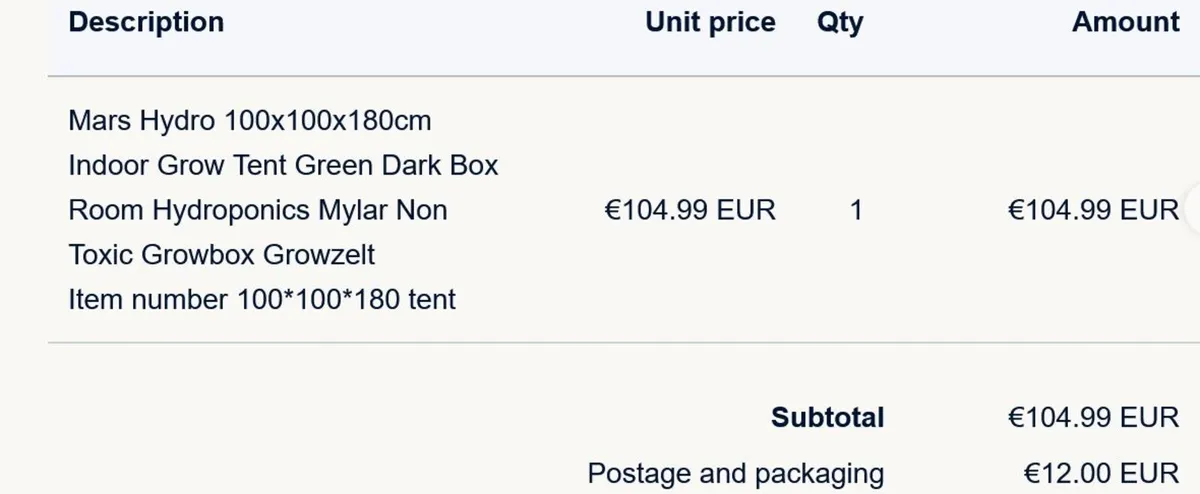Click the Description column header

coord(146,22)
